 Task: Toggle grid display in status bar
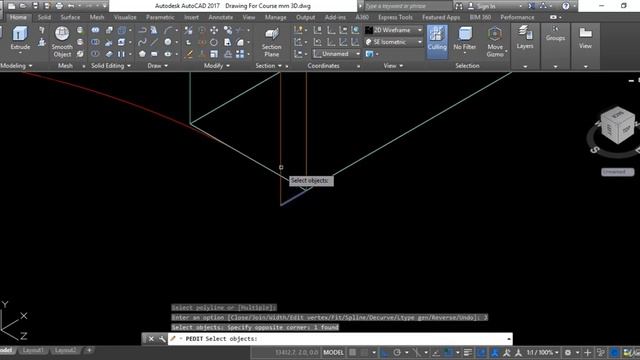click(353, 352)
